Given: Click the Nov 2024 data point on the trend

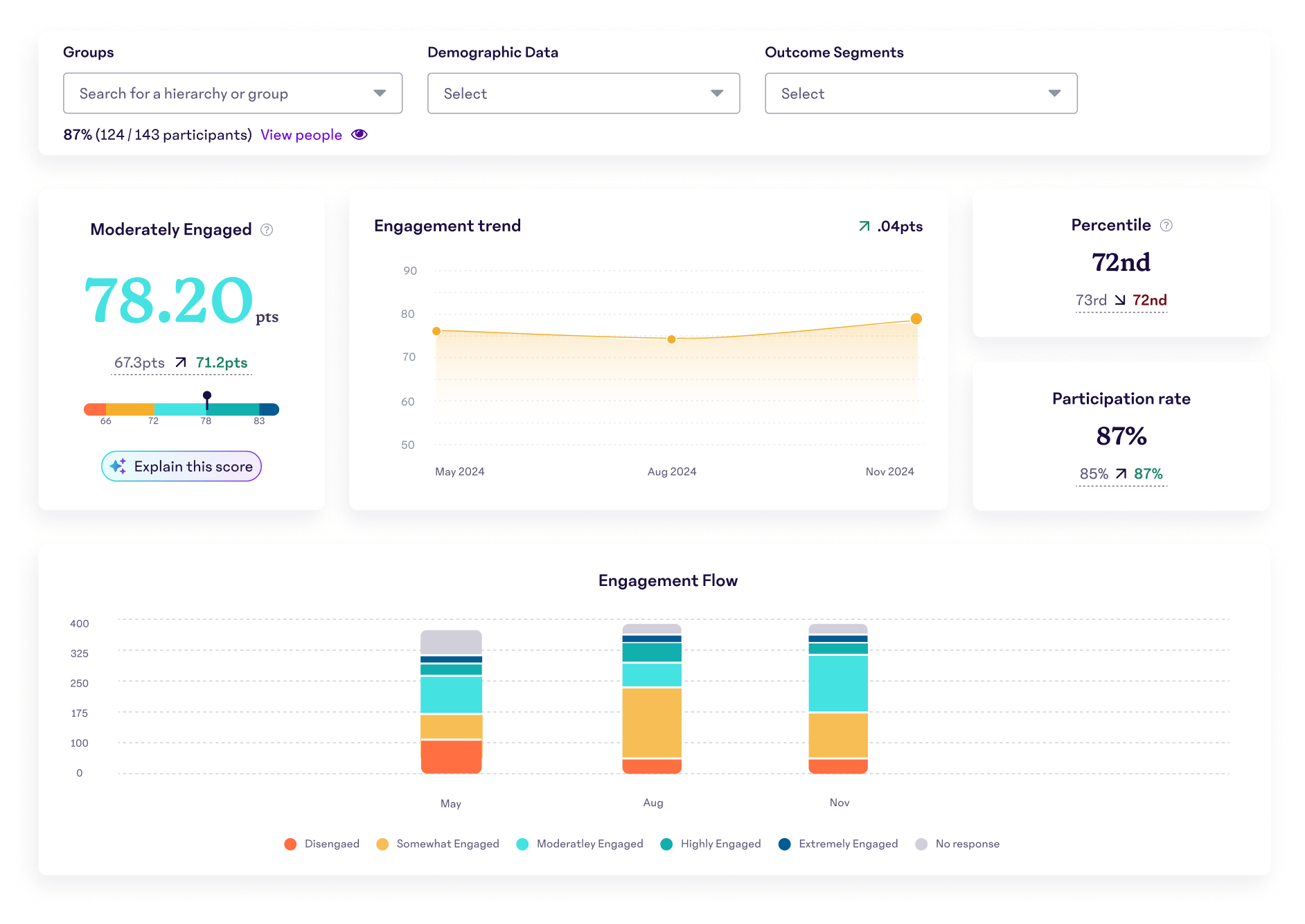Looking at the screenshot, I should [x=916, y=317].
